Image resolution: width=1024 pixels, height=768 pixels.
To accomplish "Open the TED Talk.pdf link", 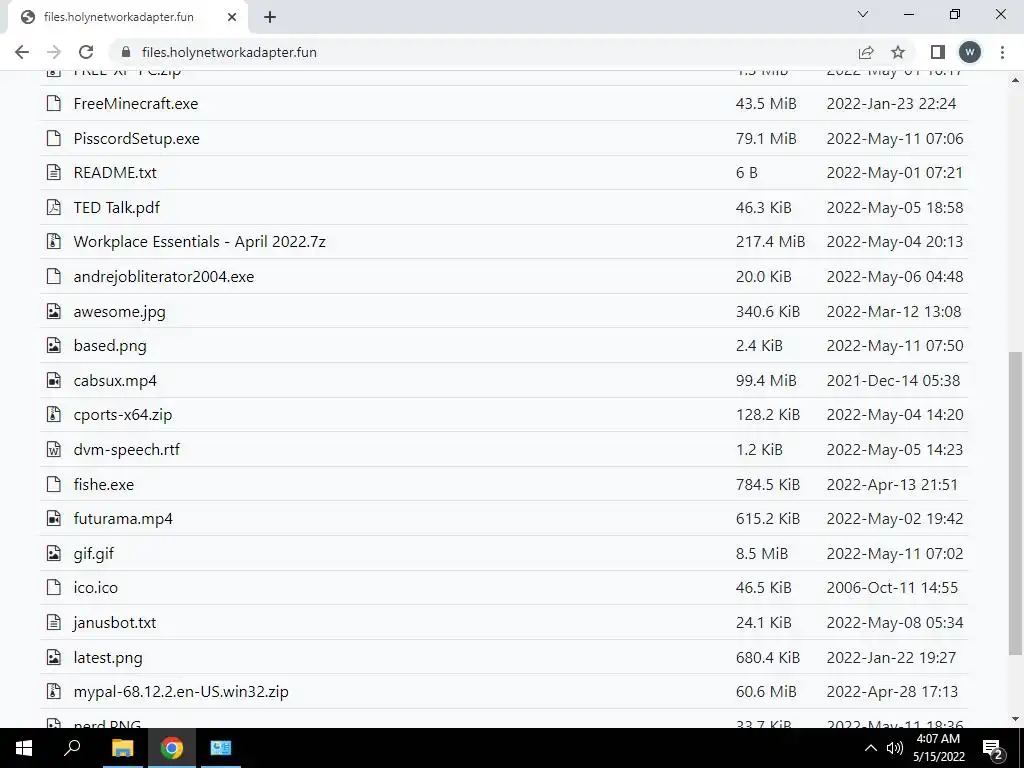I will pos(116,208).
